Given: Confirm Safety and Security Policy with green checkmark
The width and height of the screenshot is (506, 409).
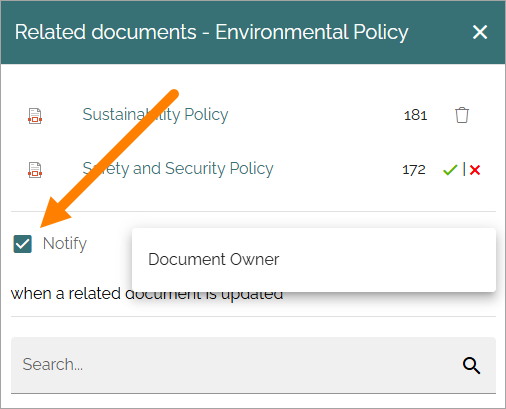Looking at the screenshot, I should (x=450, y=170).
